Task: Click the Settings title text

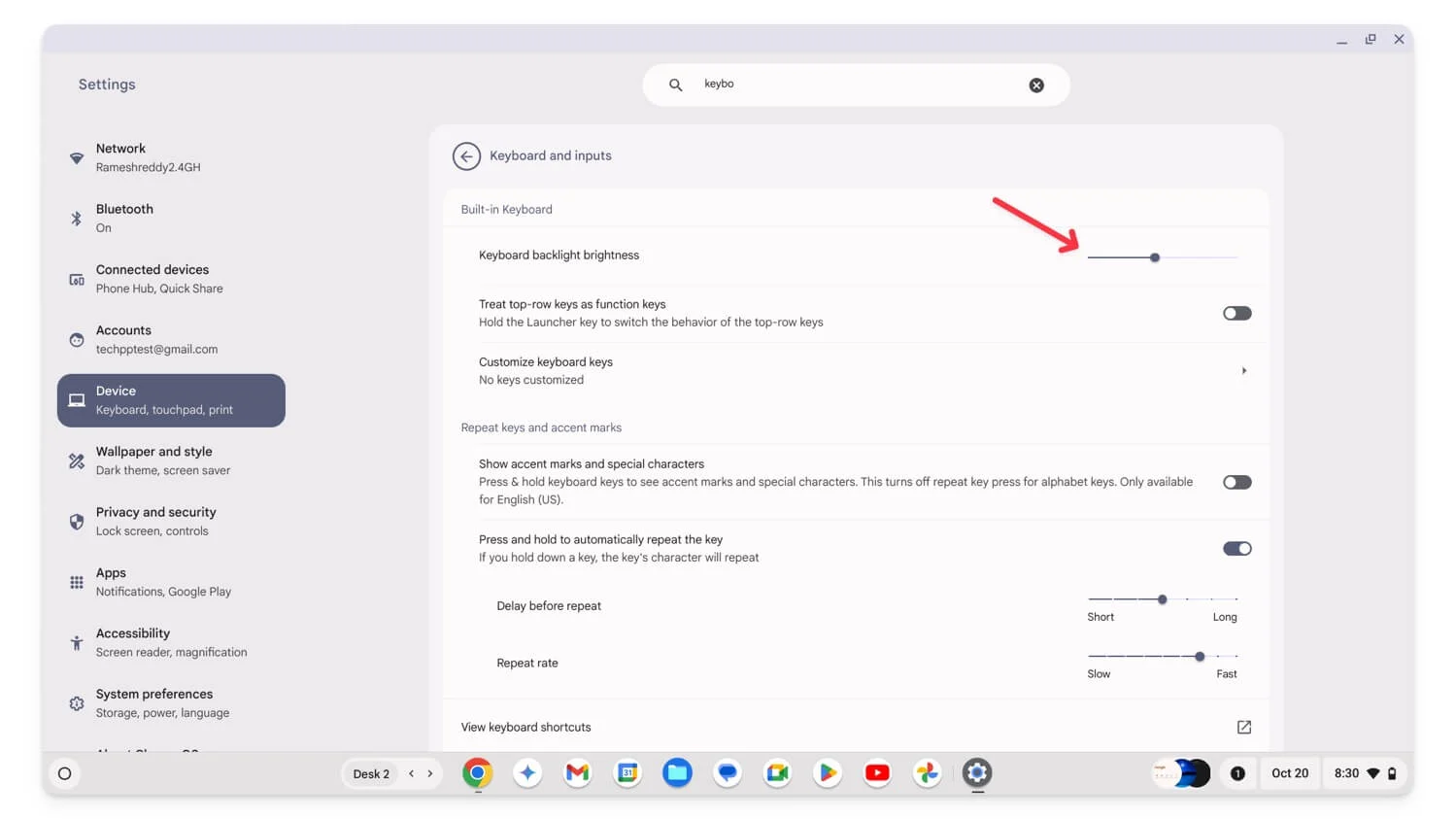Action: click(107, 85)
